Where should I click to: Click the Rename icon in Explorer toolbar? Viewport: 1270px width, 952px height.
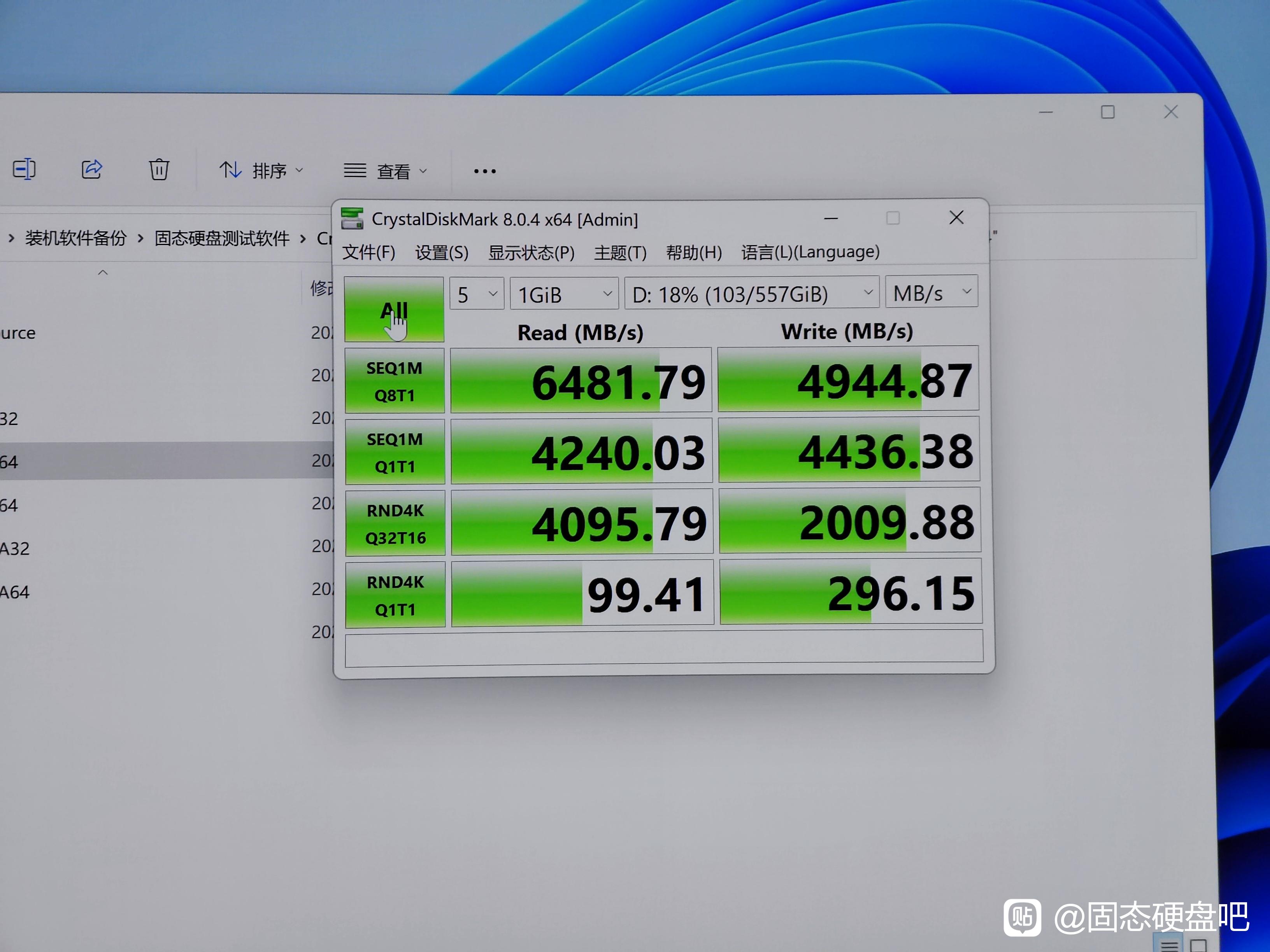pos(24,169)
